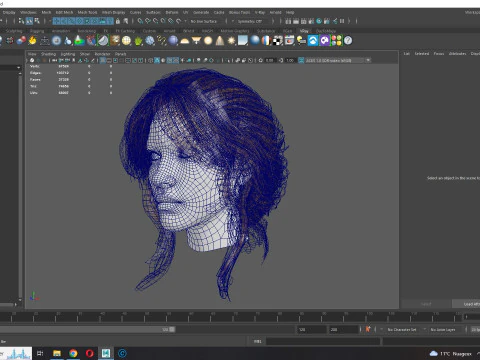Click the teal render view status icon

pyautogui.click(x=319, y=21)
